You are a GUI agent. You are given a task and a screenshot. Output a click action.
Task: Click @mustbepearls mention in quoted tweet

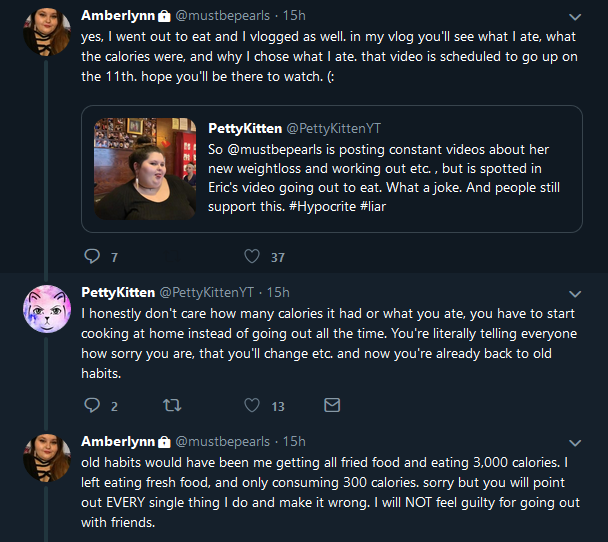[x=275, y=149]
